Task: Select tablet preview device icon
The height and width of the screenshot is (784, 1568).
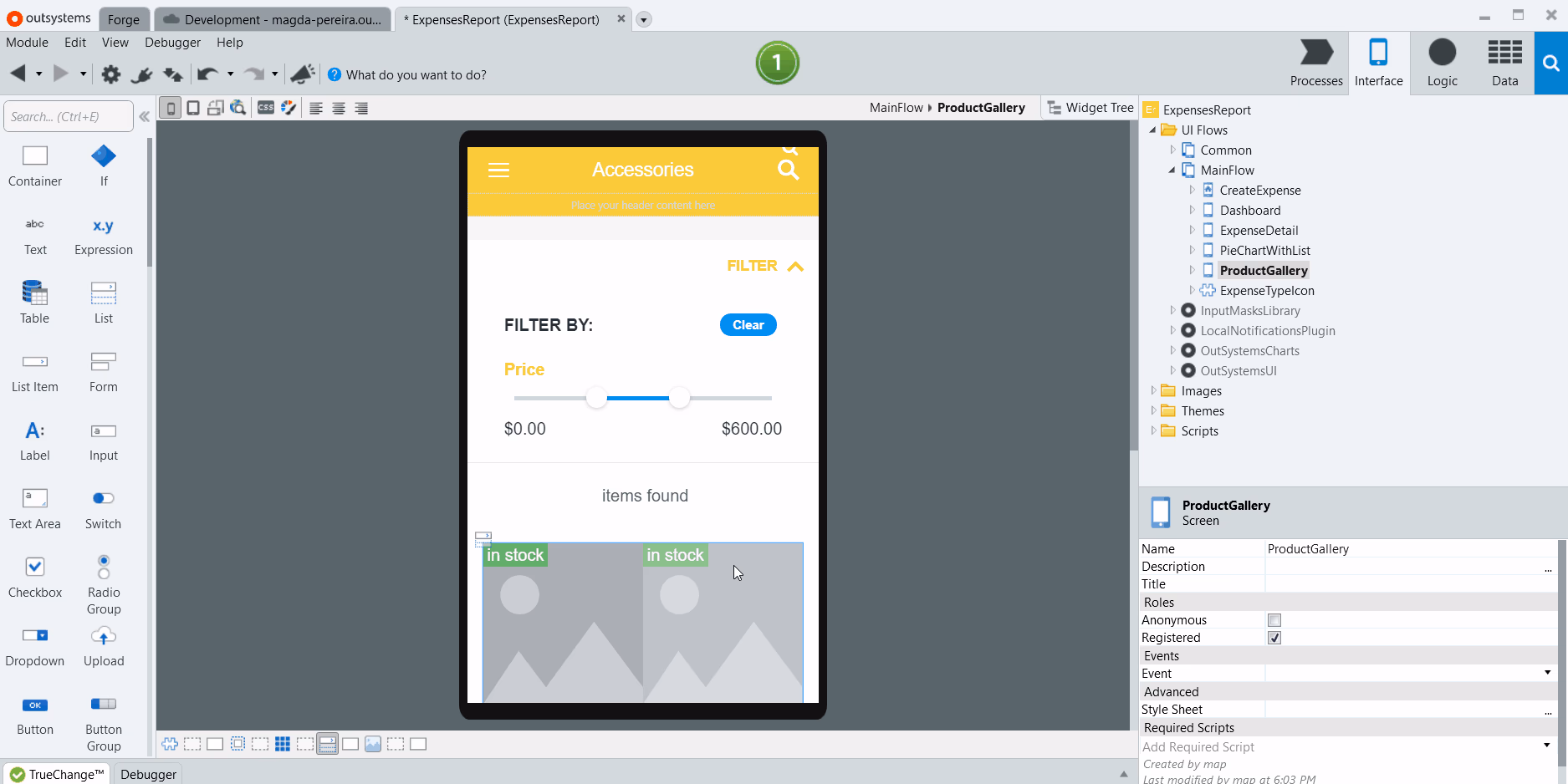Action: (193, 108)
